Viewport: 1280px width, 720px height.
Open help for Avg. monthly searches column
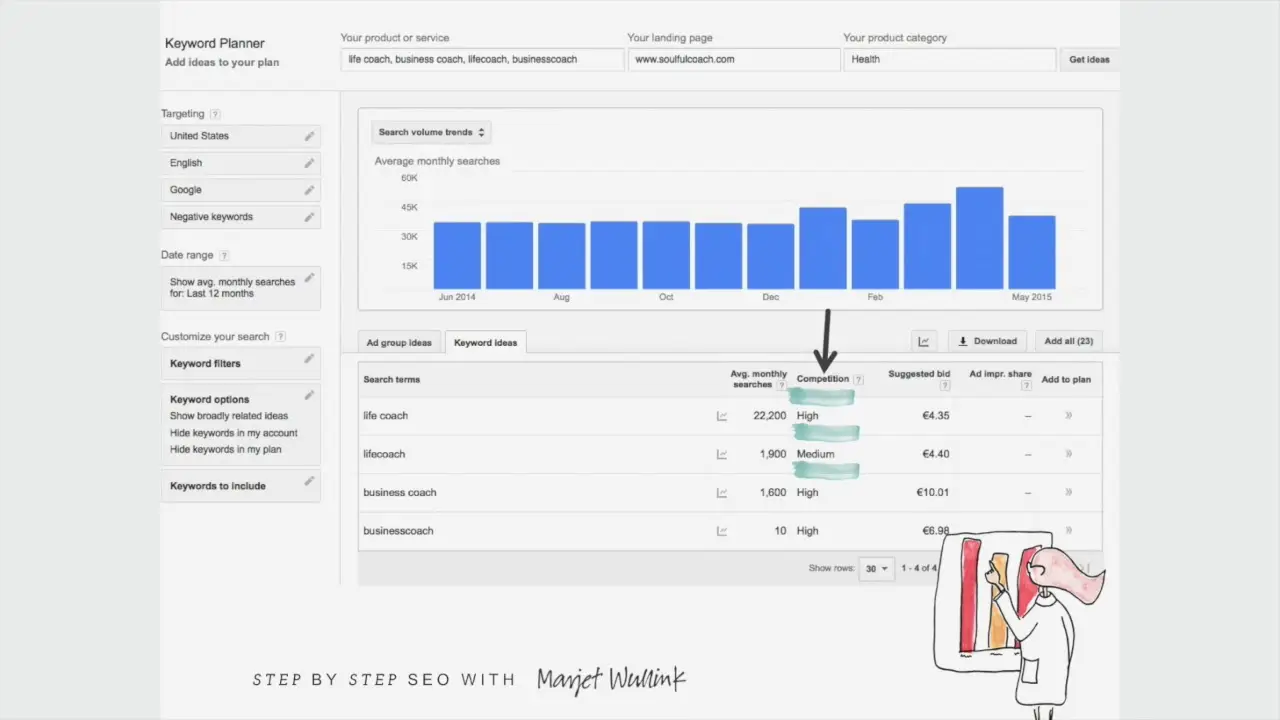(780, 385)
